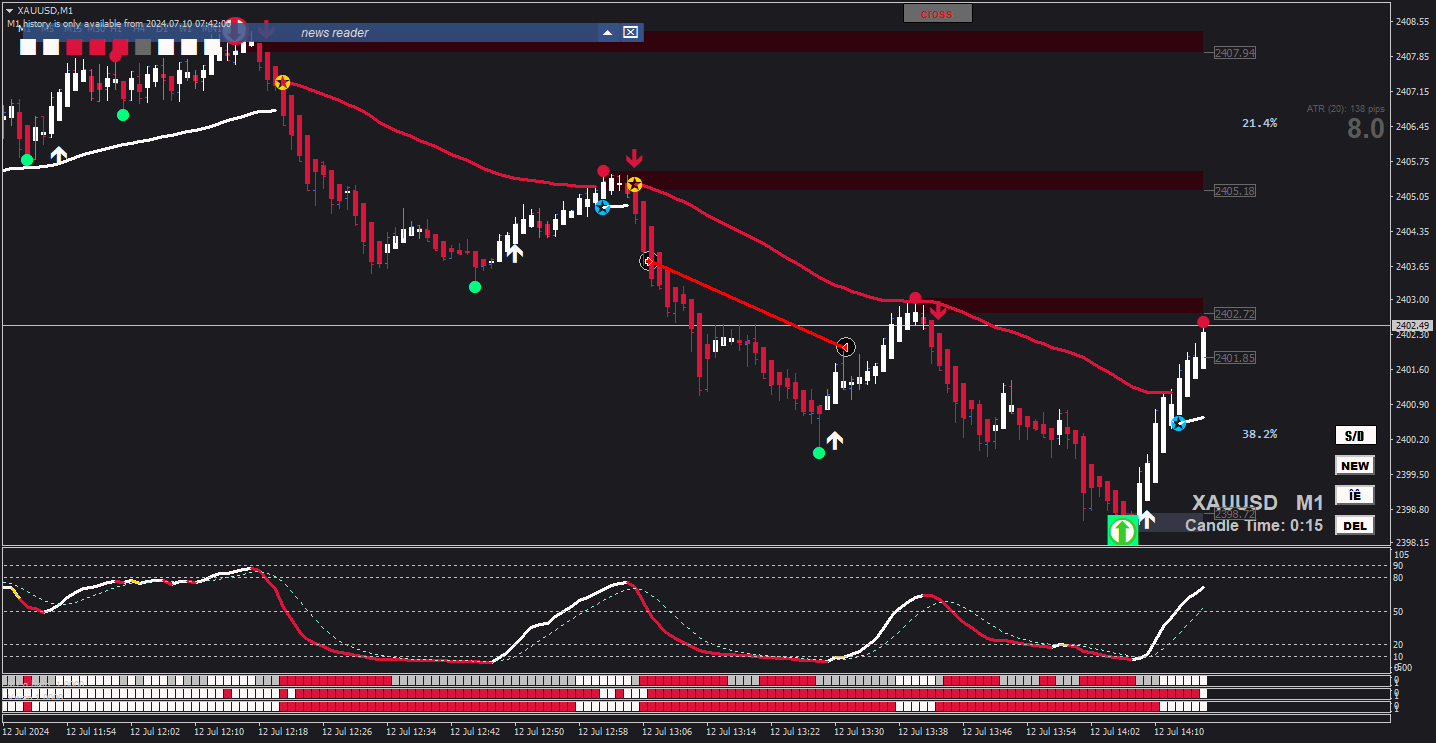This screenshot has width=1436, height=743.
Task: Select the M1 timeframe white square
Action: coord(28,47)
